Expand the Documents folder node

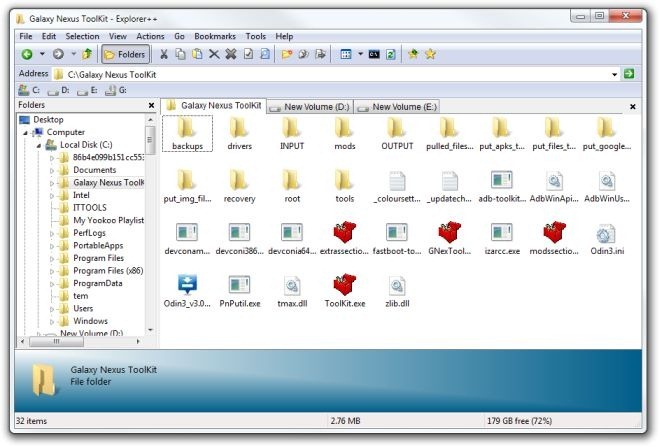tap(52, 170)
